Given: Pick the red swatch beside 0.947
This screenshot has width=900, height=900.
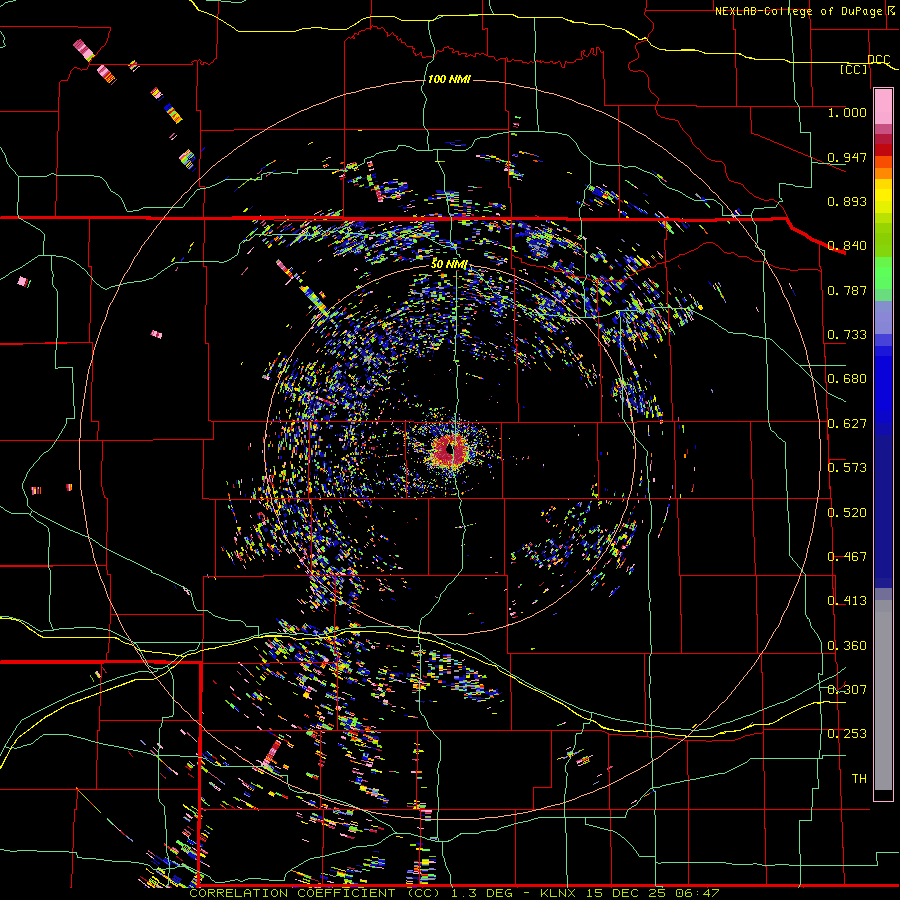Looking at the screenshot, I should [883, 150].
